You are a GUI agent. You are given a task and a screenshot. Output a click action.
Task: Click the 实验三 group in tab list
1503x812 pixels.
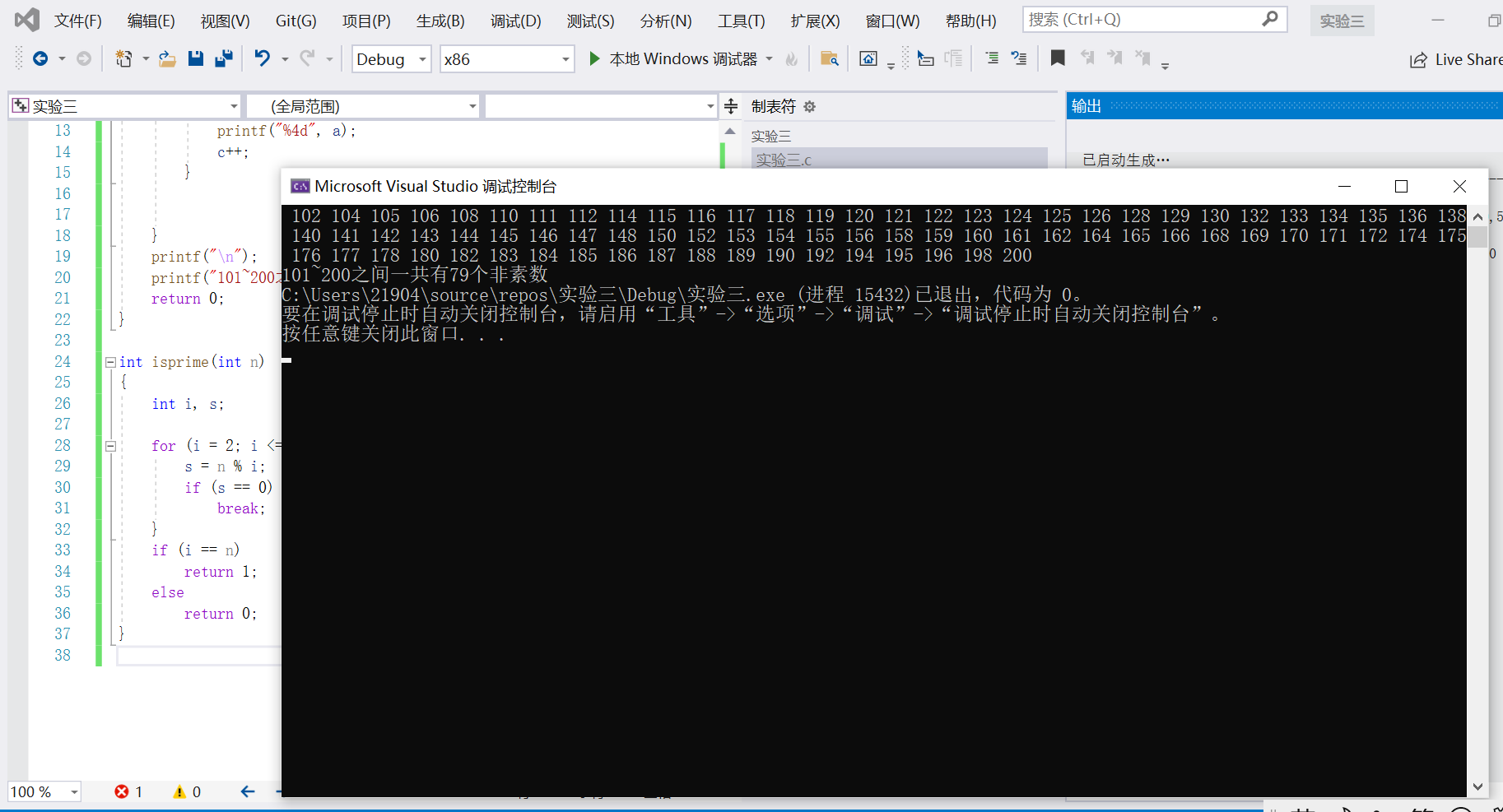(x=771, y=136)
